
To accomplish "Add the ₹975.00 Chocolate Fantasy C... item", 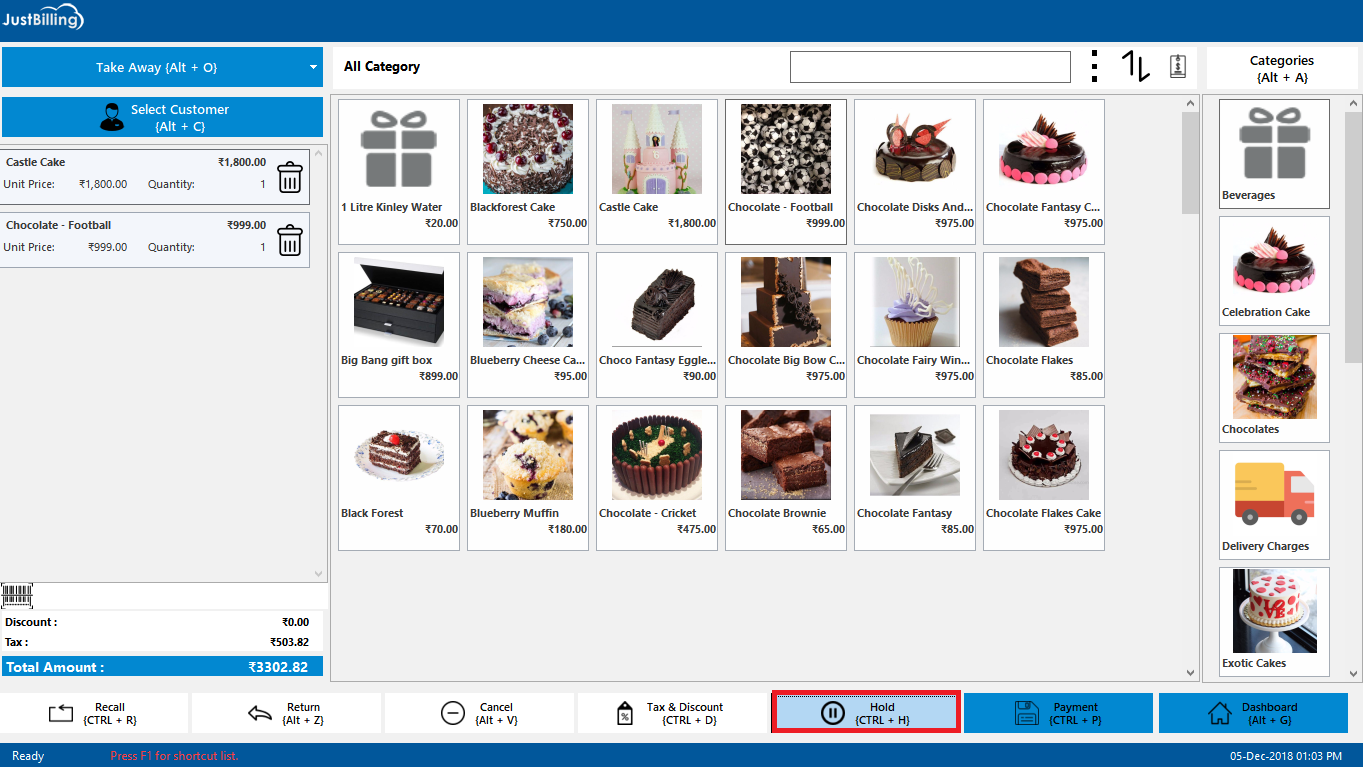I will 1044,171.
